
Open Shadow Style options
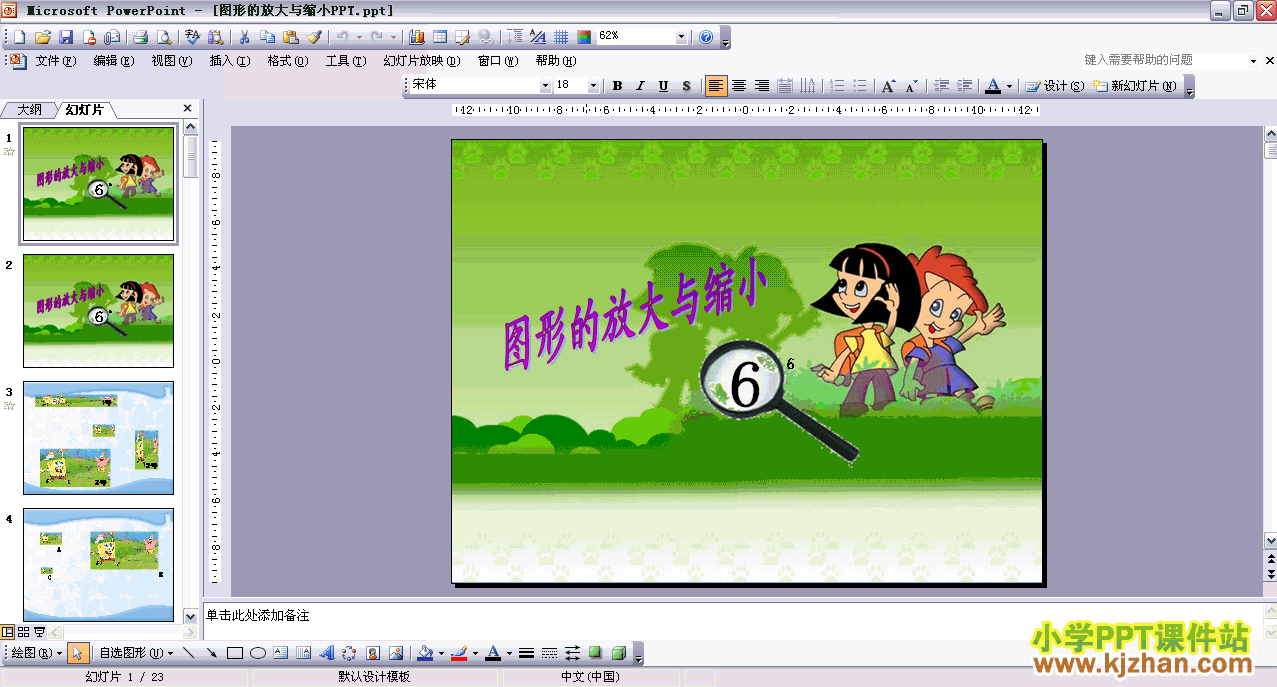pos(595,653)
